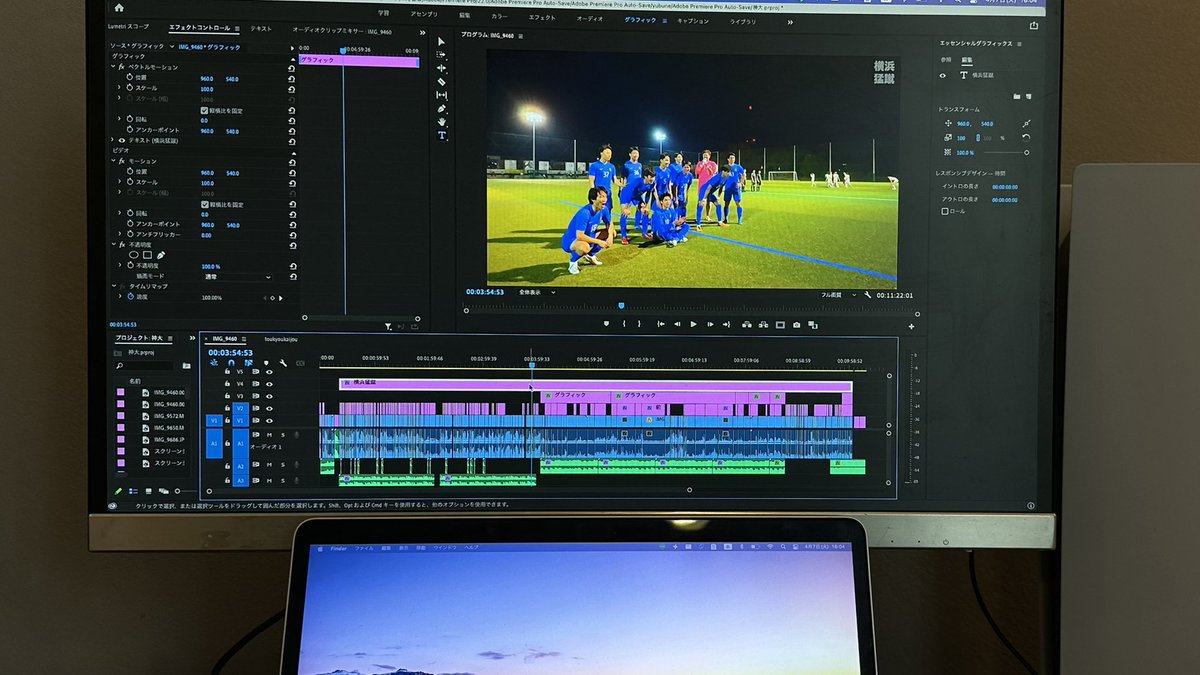
Task: Switch to the キャプション workspace tab
Action: (692, 20)
